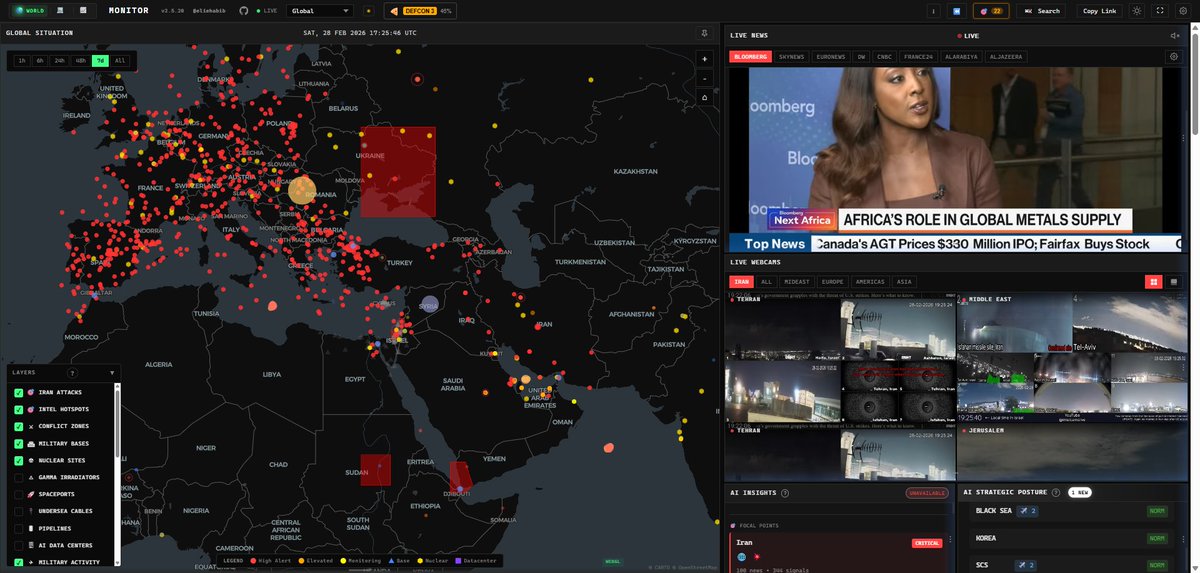
Task: Open AI Insights help icon
Action: 785,493
